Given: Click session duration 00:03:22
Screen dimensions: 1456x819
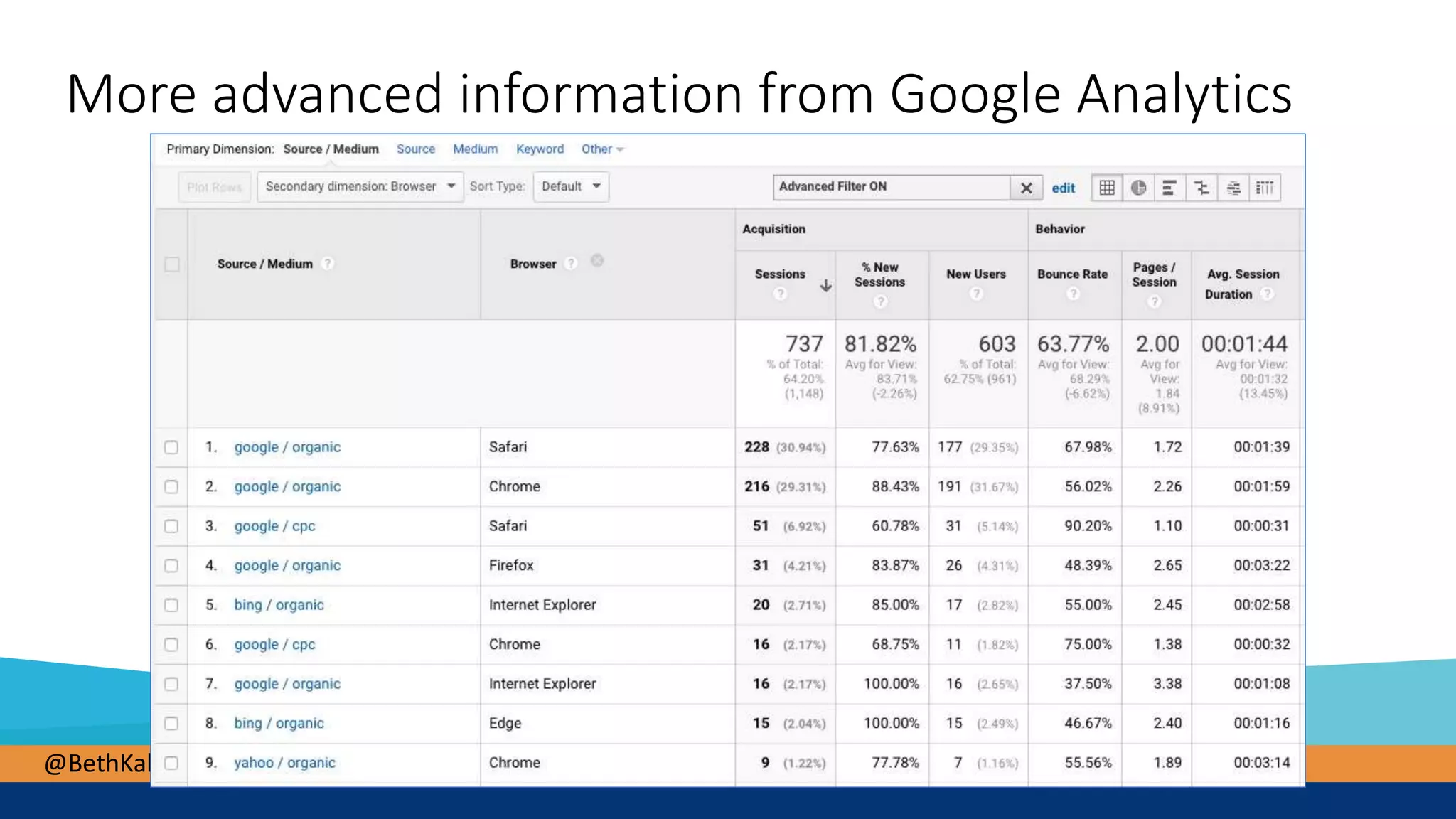Looking at the screenshot, I should pos(1261,565).
